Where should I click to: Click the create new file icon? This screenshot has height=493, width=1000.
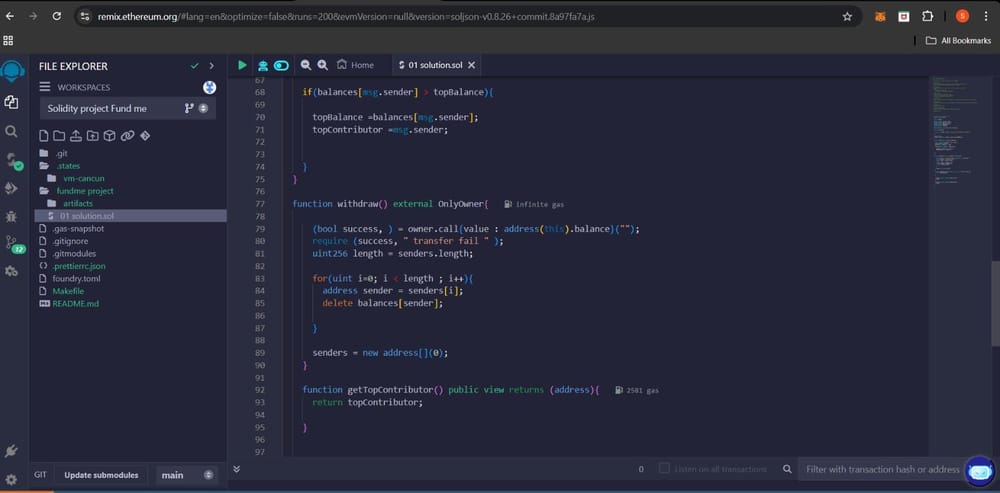[x=43, y=136]
